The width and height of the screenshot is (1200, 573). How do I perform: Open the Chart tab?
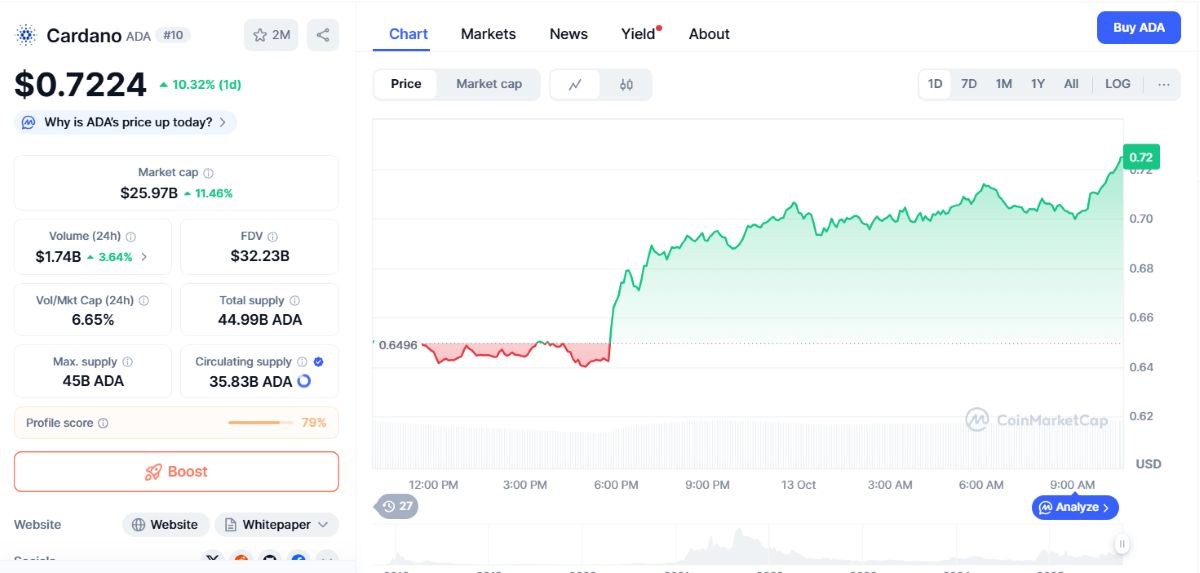click(408, 34)
